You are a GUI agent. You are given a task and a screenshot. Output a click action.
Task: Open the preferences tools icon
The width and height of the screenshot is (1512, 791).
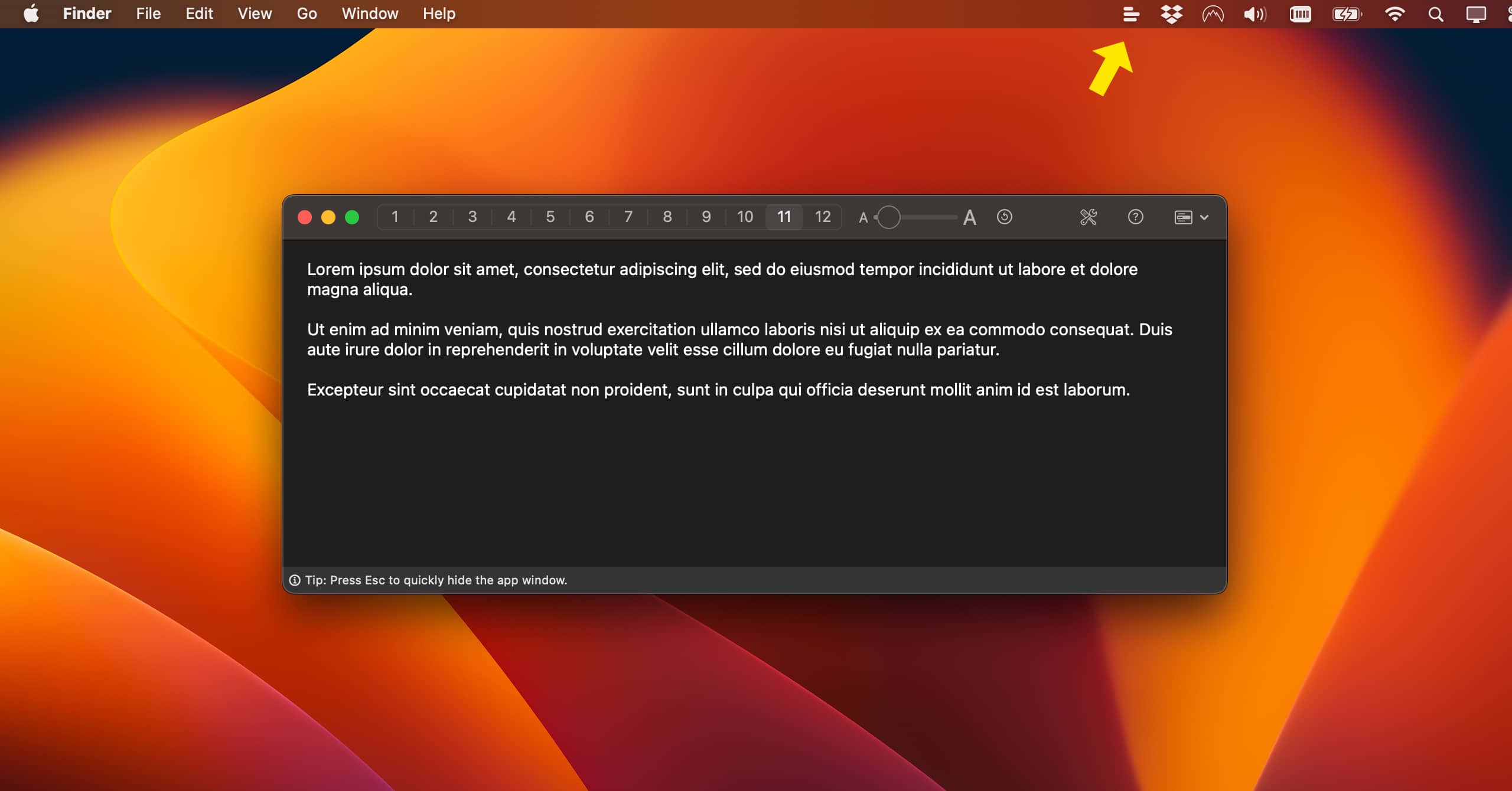[1089, 217]
